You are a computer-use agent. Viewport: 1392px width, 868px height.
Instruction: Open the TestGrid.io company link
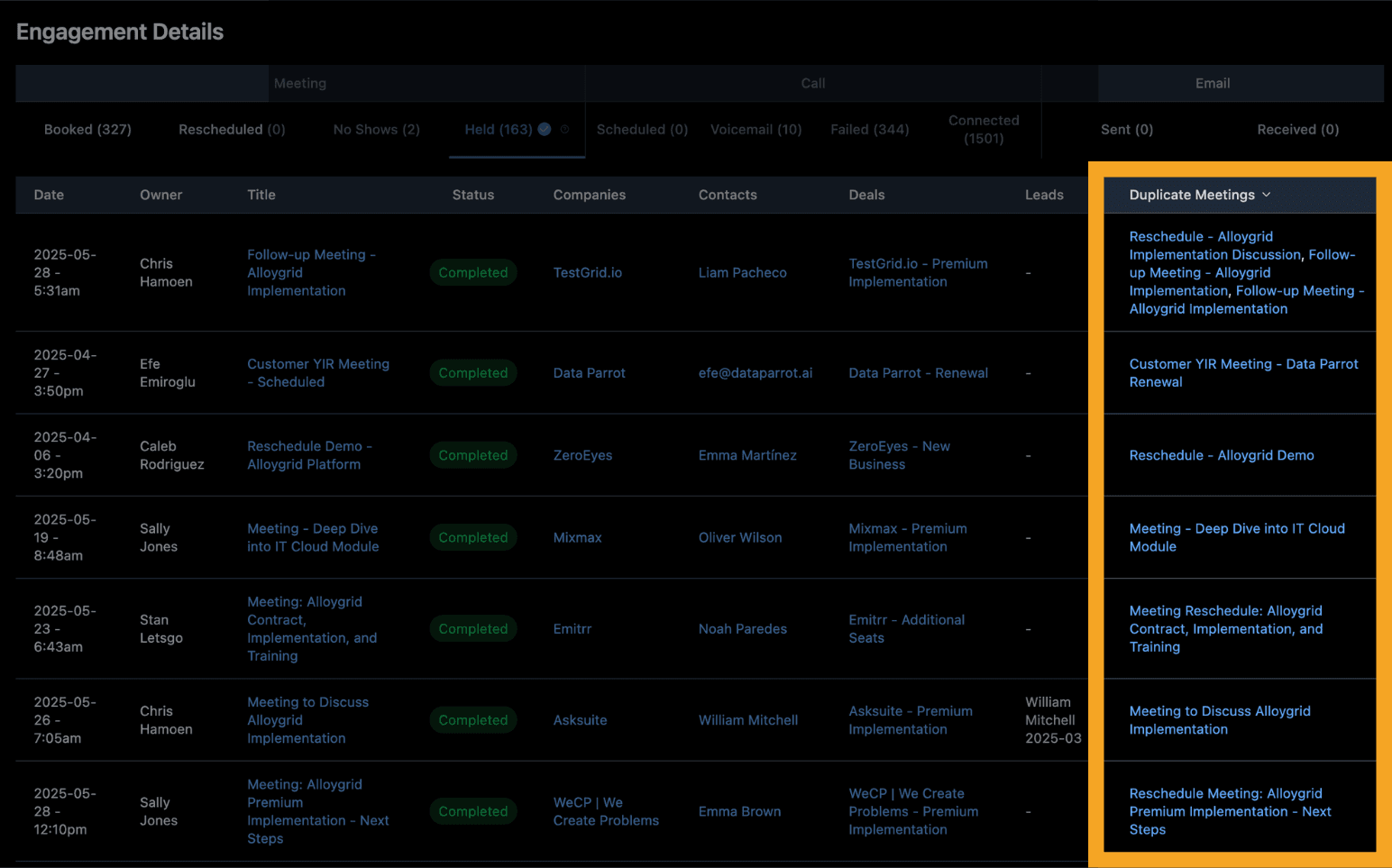point(588,272)
